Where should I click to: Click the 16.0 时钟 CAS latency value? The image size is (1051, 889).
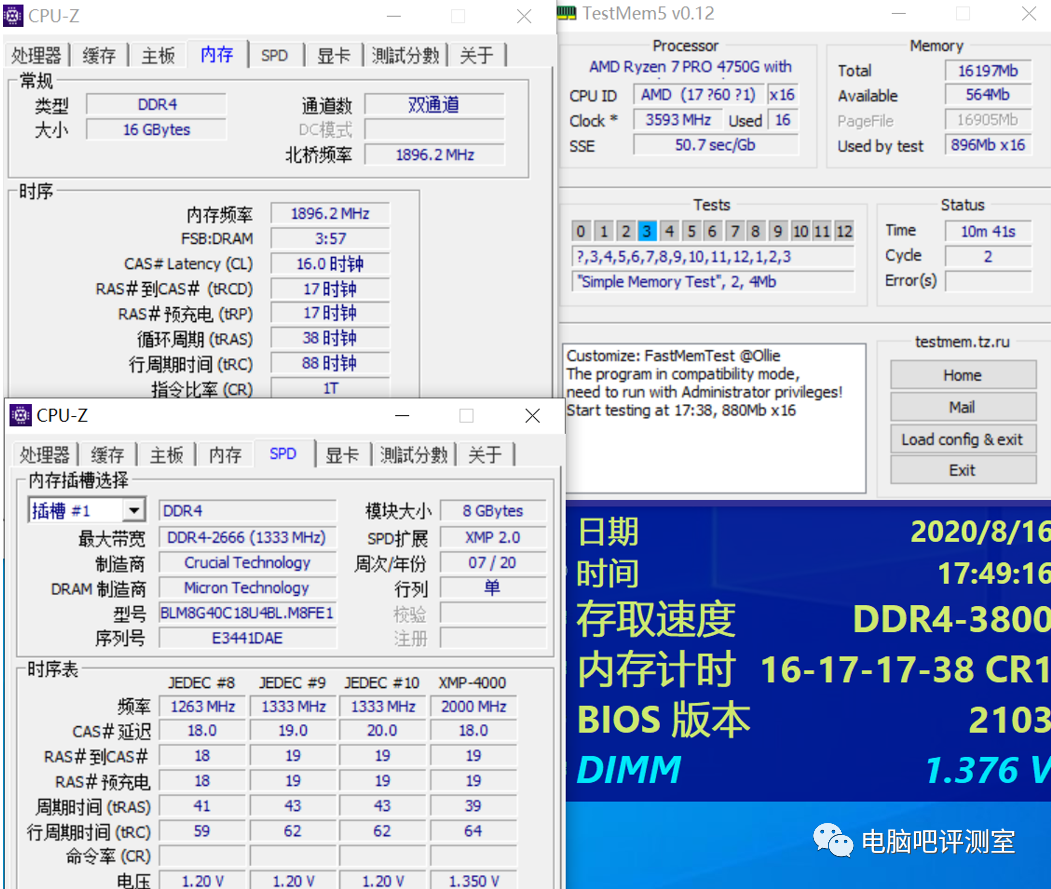pos(330,264)
